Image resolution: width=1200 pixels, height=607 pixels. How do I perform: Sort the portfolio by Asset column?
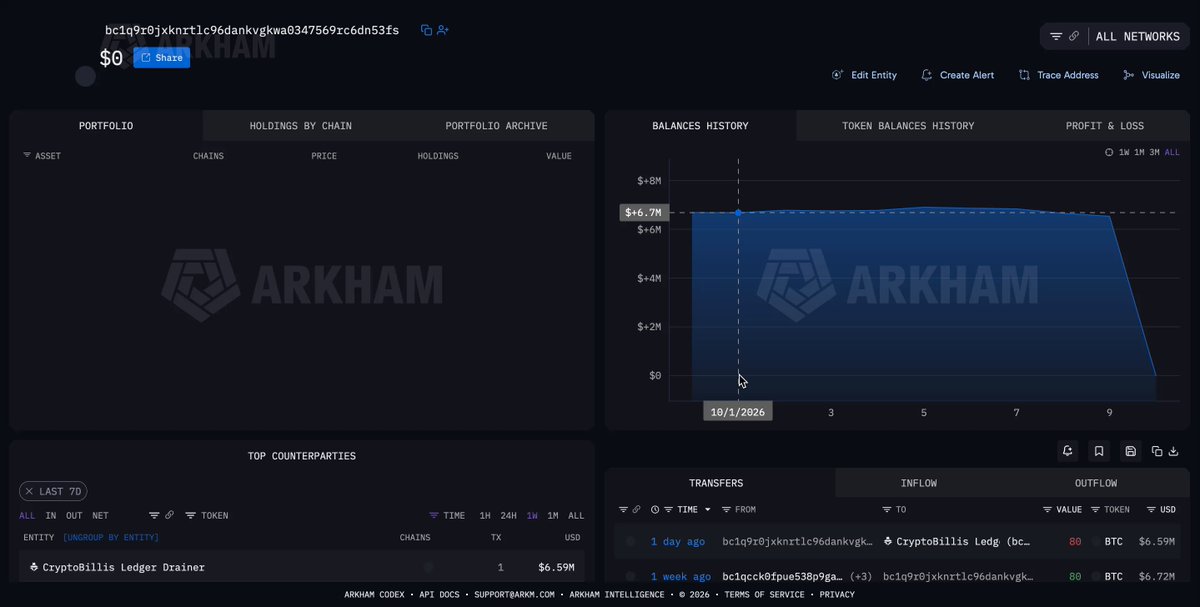tap(42, 156)
